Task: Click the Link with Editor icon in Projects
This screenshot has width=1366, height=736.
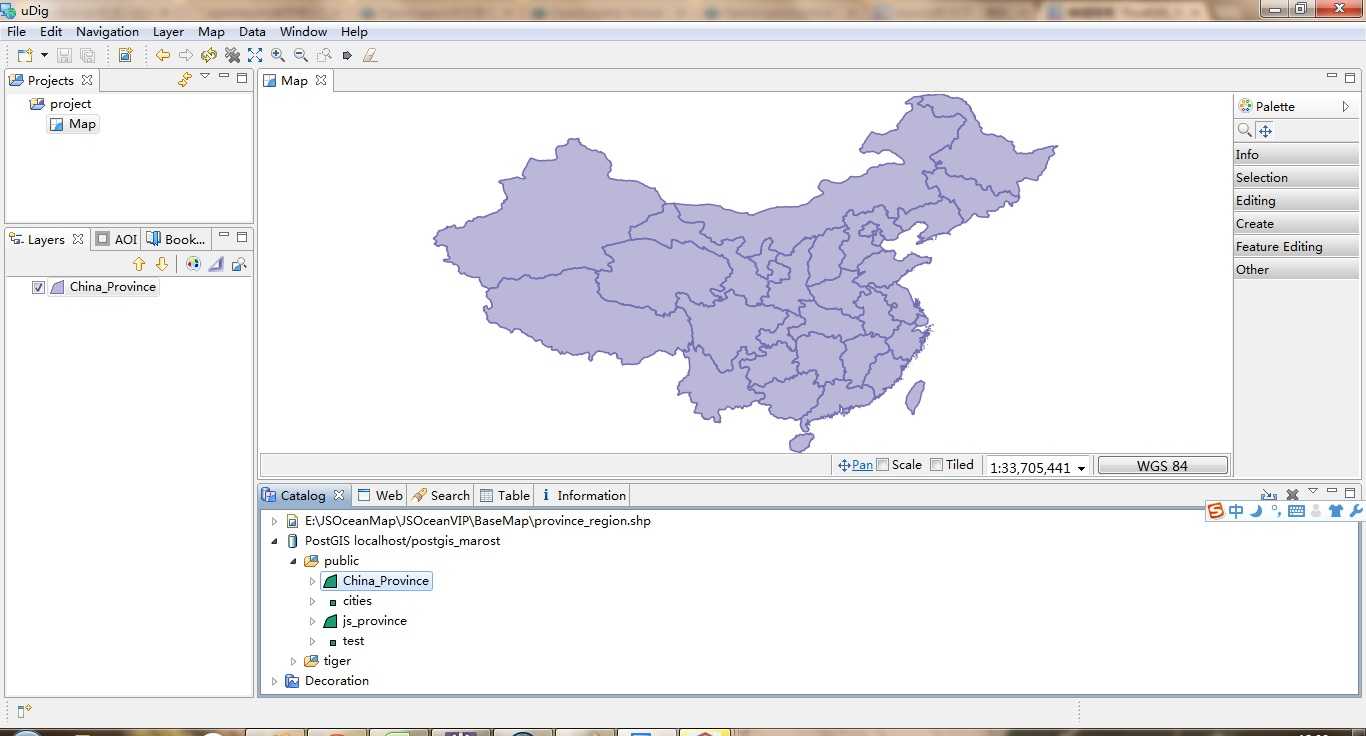Action: (x=184, y=79)
